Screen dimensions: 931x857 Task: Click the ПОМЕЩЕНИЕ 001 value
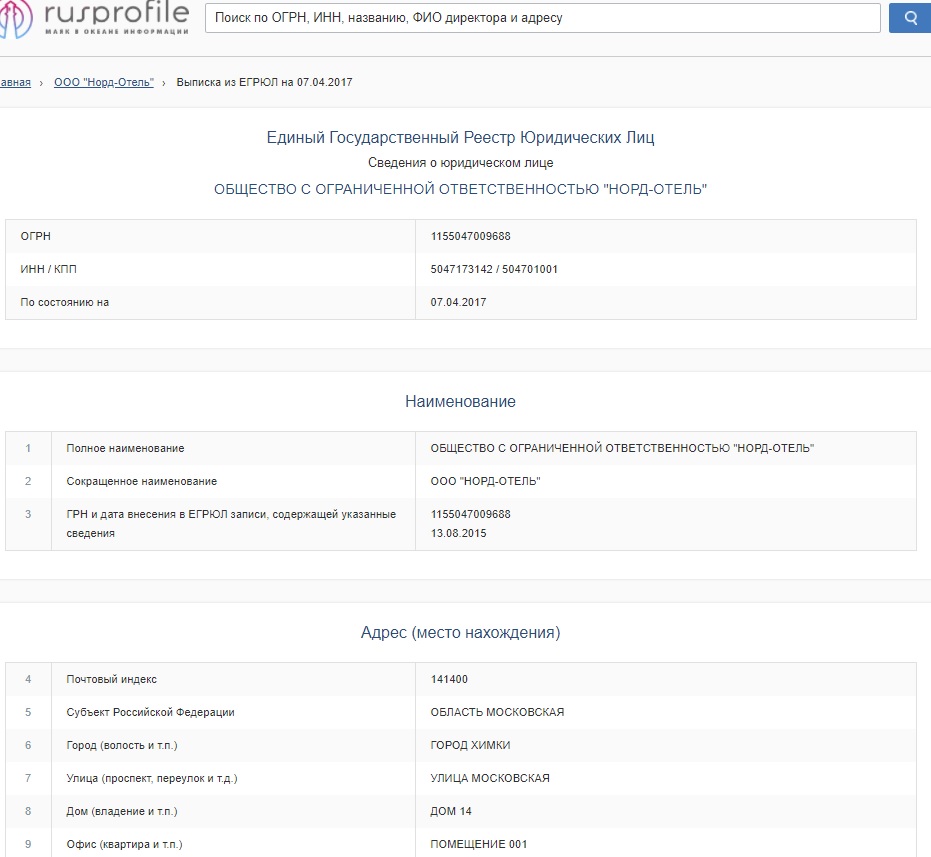pos(478,844)
